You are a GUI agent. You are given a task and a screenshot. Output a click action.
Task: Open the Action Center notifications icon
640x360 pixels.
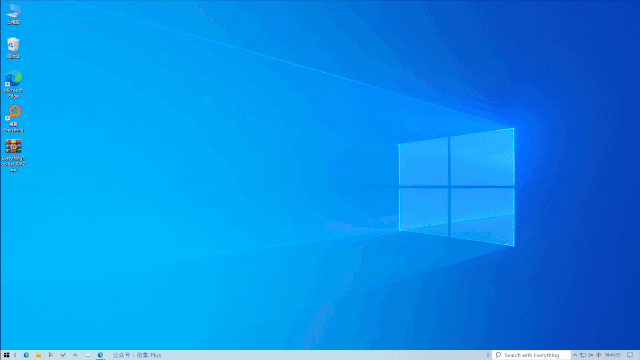point(630,355)
